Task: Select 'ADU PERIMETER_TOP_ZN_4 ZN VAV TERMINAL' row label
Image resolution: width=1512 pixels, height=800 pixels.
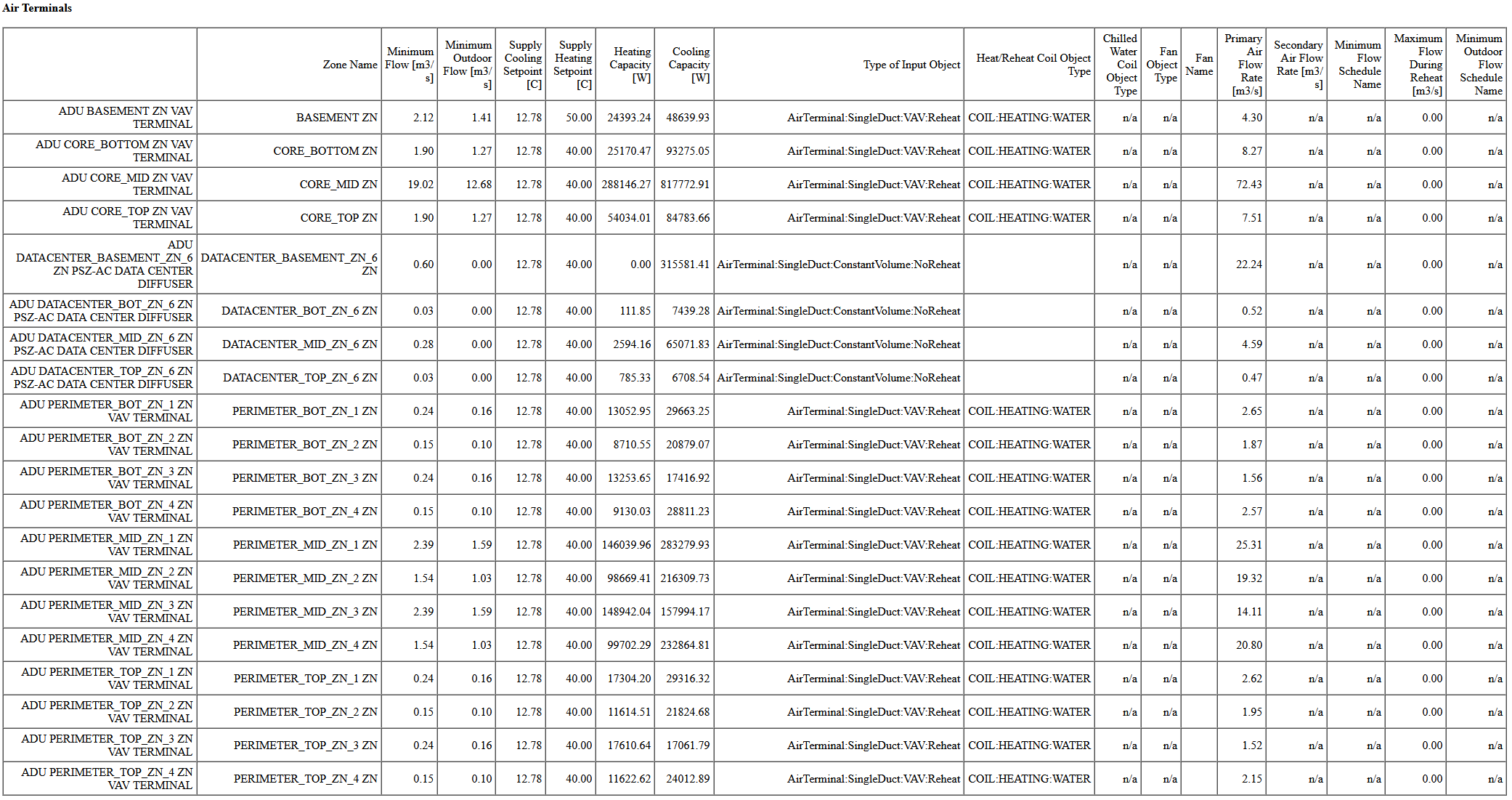Action: 107,778
